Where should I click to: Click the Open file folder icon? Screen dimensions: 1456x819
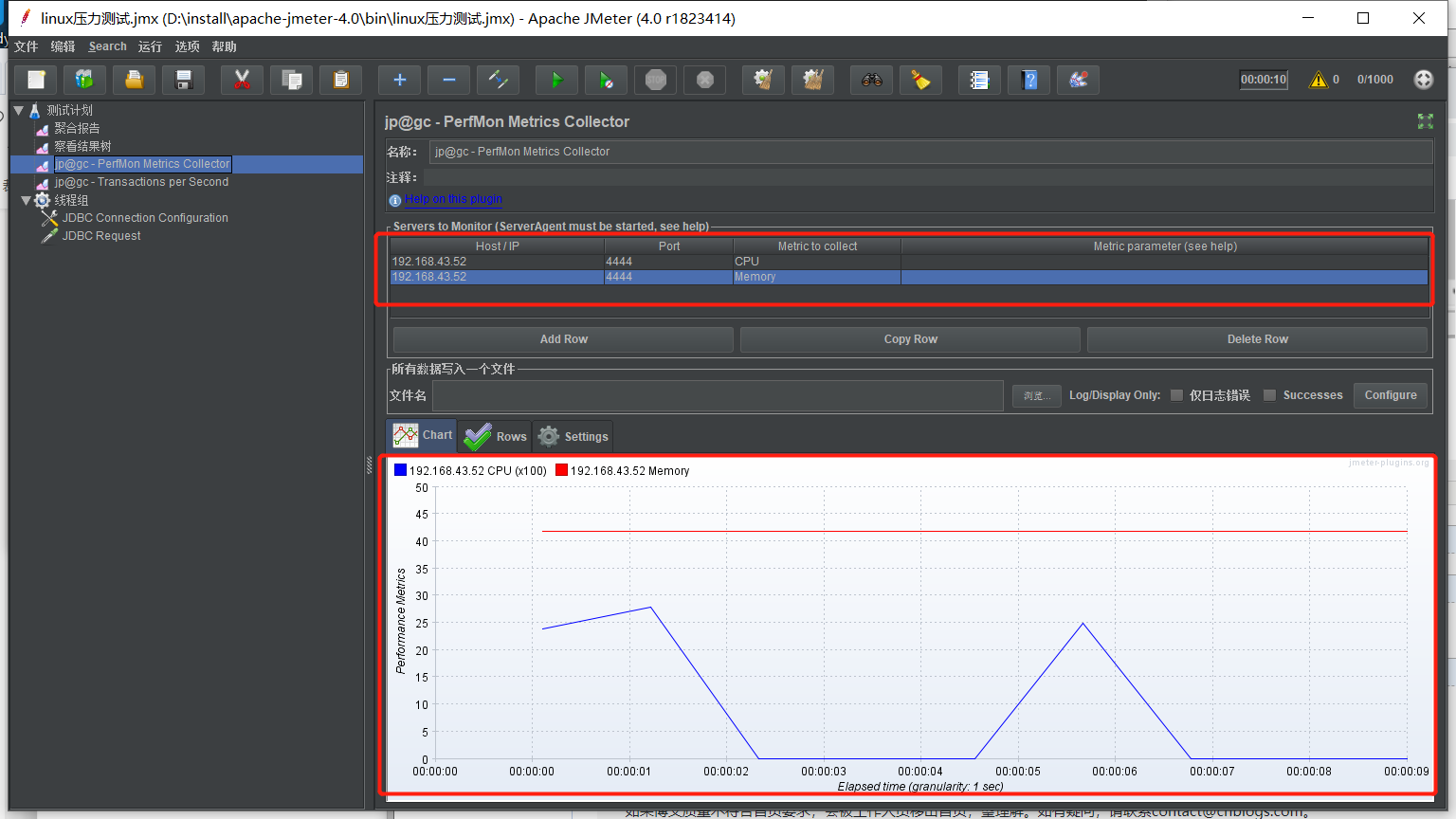tap(135, 81)
